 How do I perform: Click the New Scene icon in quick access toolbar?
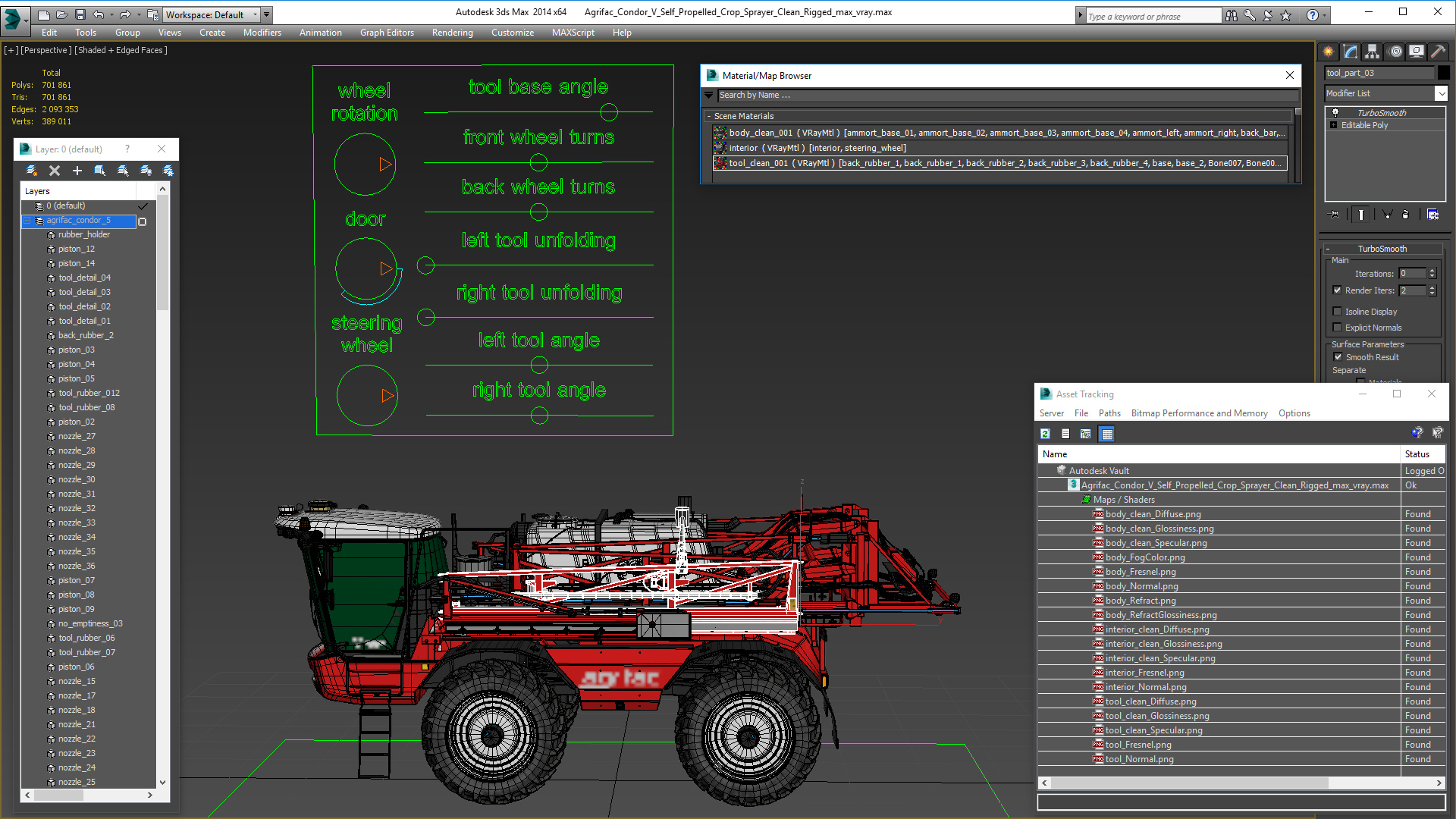point(44,14)
